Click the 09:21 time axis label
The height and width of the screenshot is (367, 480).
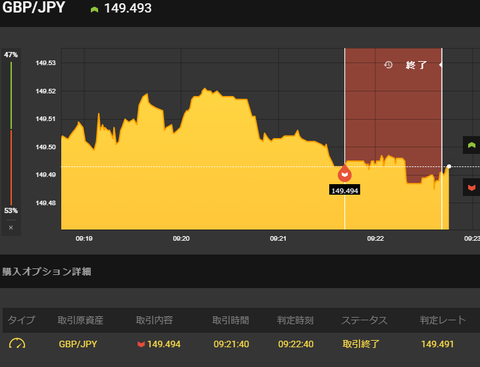click(278, 238)
